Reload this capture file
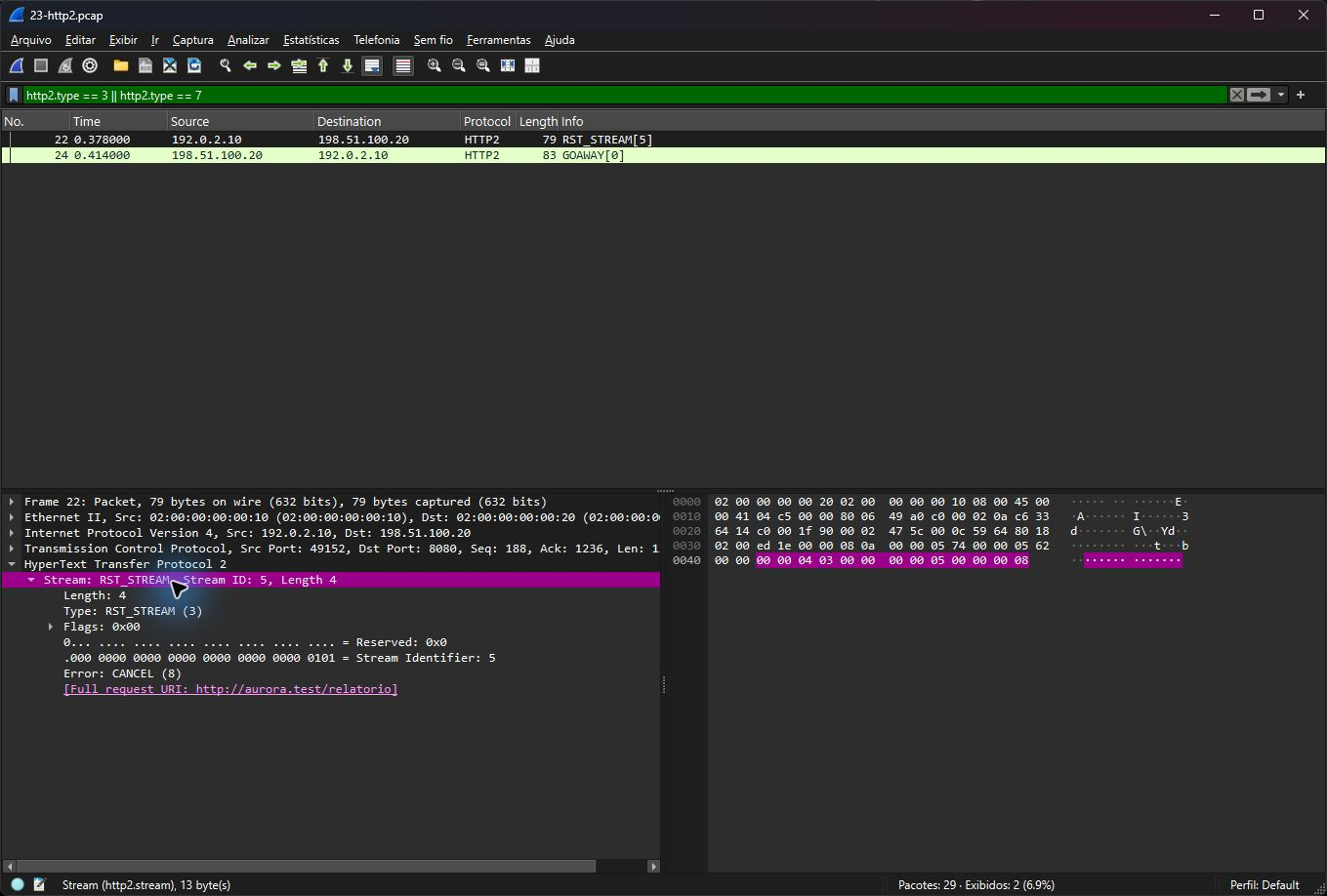The width and height of the screenshot is (1327, 896). [194, 65]
